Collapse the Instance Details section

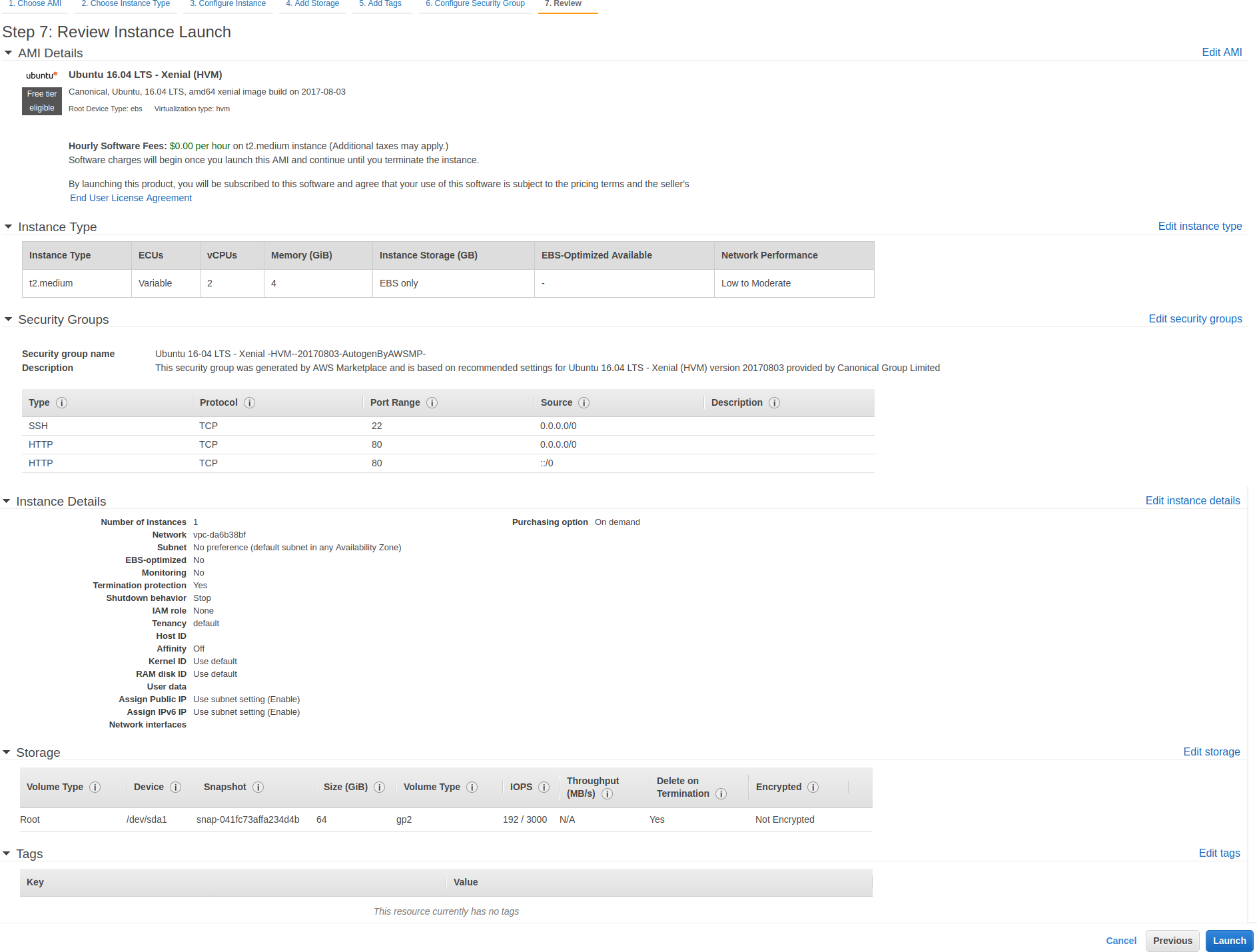click(x=6, y=502)
